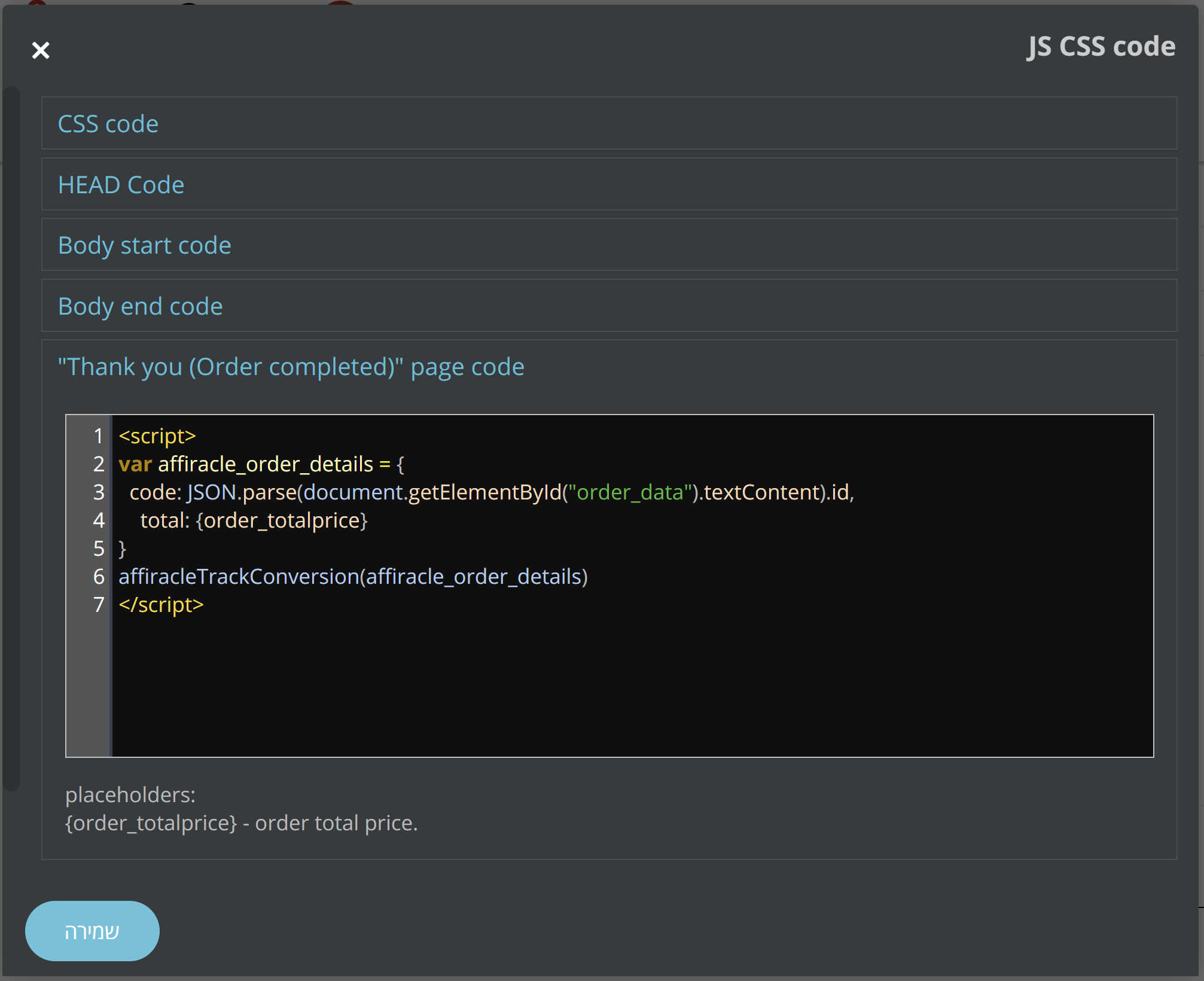Click {order_totalprice} inside the code editor
The width and height of the screenshot is (1204, 981).
282,520
